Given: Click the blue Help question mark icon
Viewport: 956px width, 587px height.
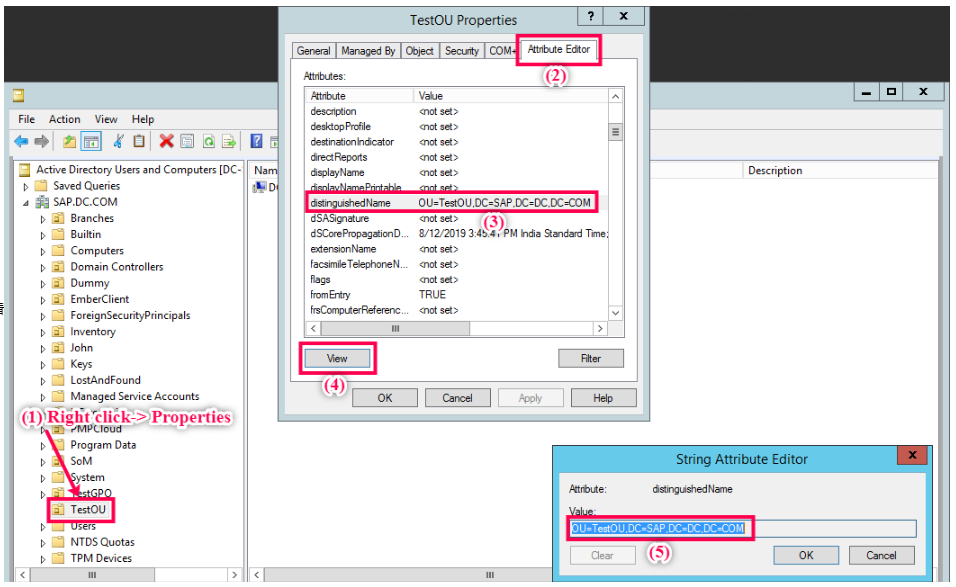Looking at the screenshot, I should coord(257,142).
